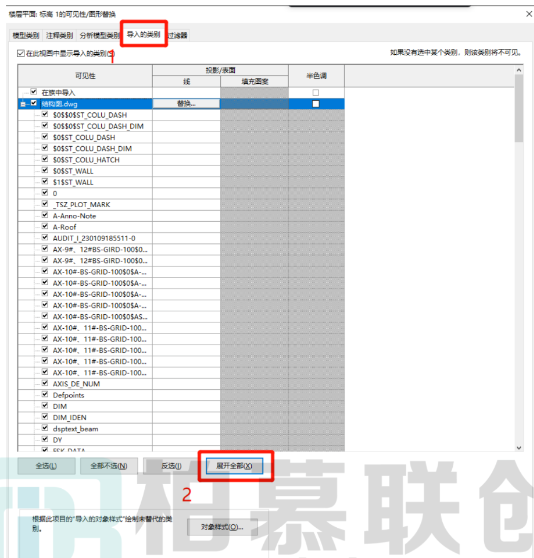The width and height of the screenshot is (534, 558).
Task: Uncheck the 在族中导入 visibility checkbox
Action: coord(33,92)
